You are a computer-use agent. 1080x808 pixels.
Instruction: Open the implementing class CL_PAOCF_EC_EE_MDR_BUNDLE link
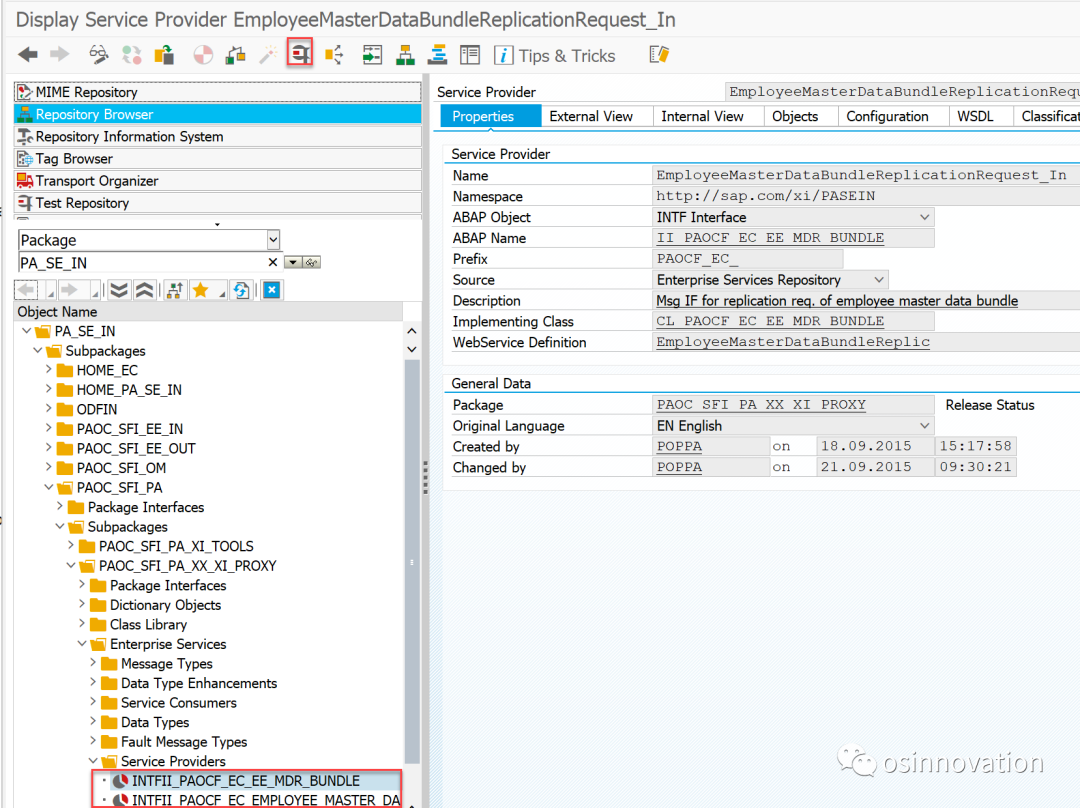(769, 322)
